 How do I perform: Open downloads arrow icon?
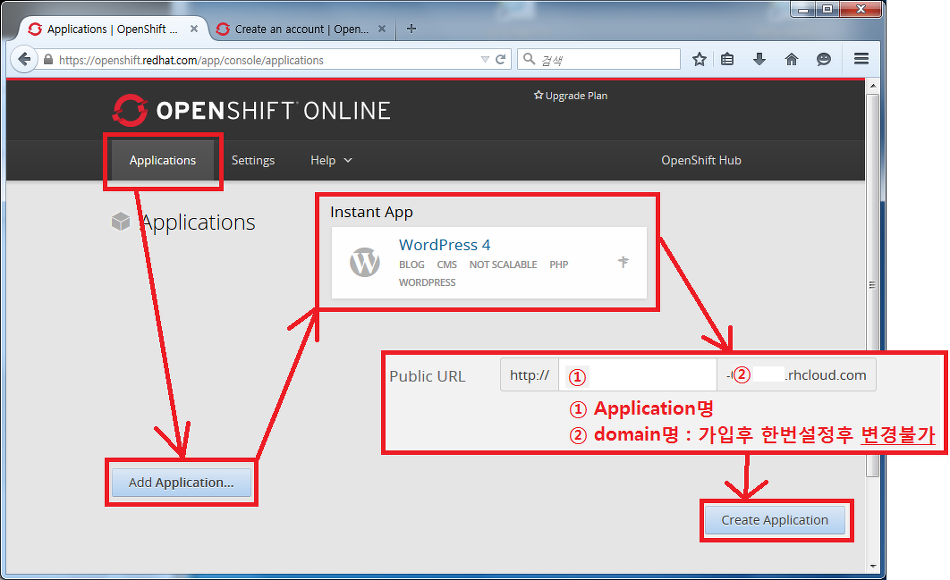tap(759, 59)
